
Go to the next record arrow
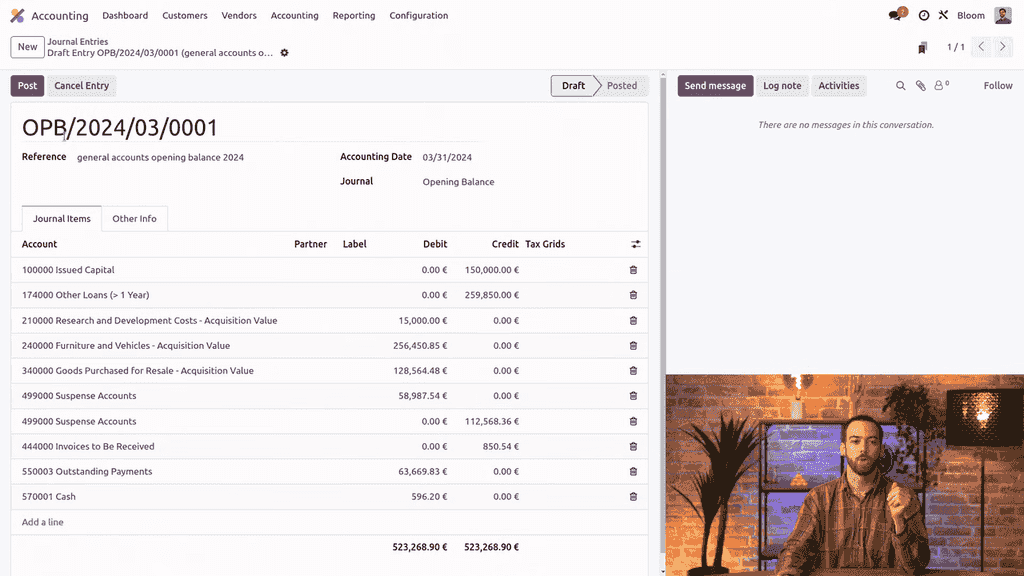1002,47
